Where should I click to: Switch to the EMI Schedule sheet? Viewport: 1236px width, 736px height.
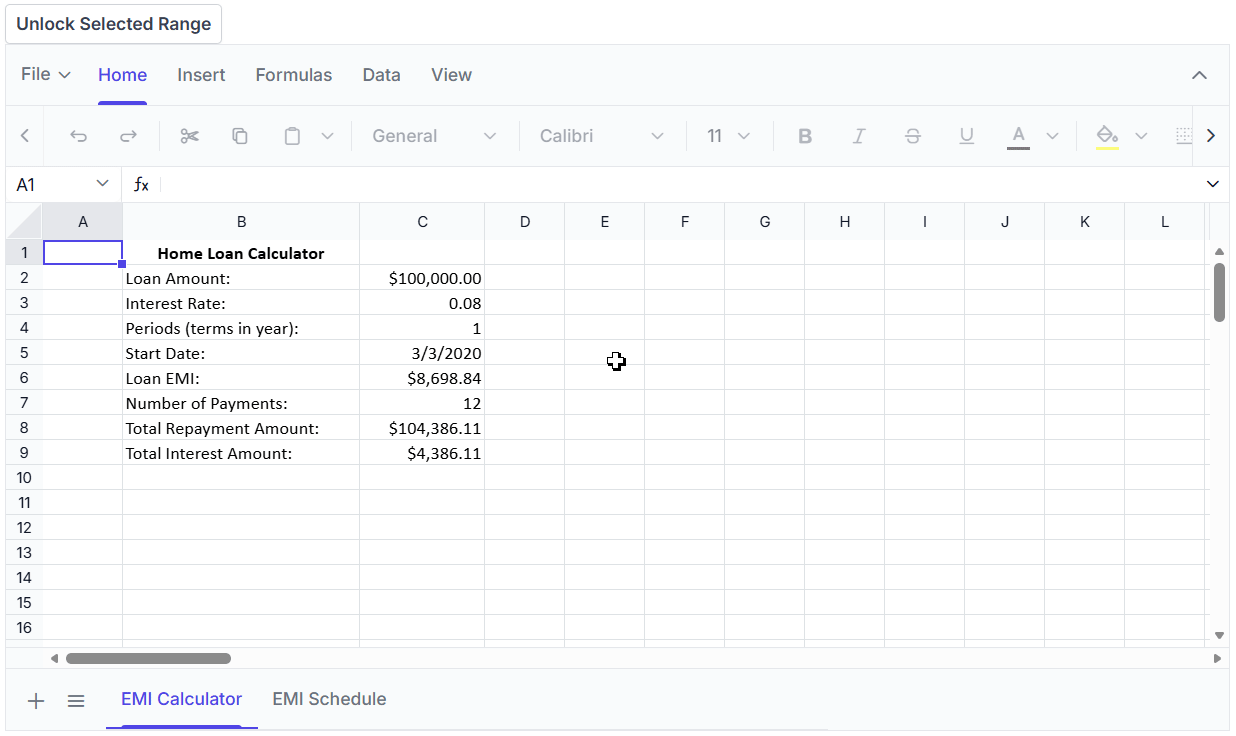pos(329,699)
